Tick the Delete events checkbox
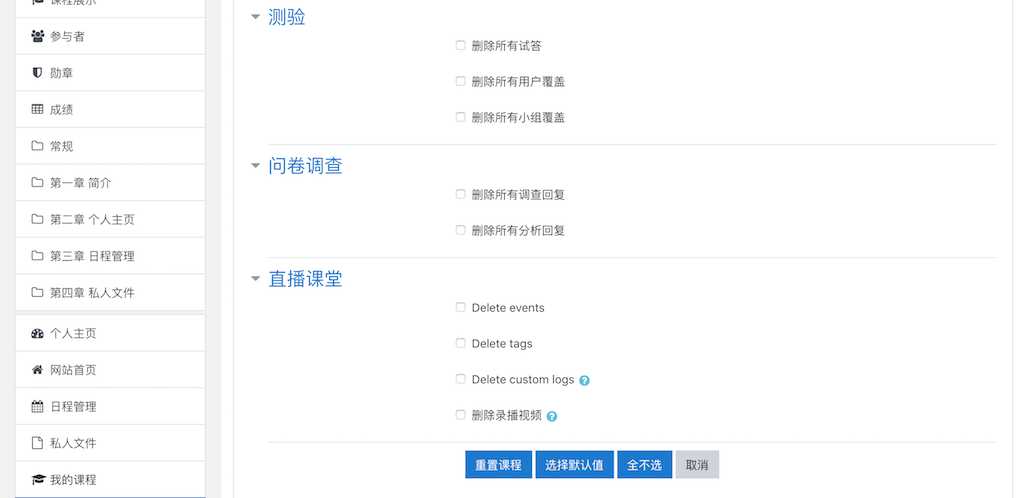The width and height of the screenshot is (1024, 498). click(x=460, y=307)
